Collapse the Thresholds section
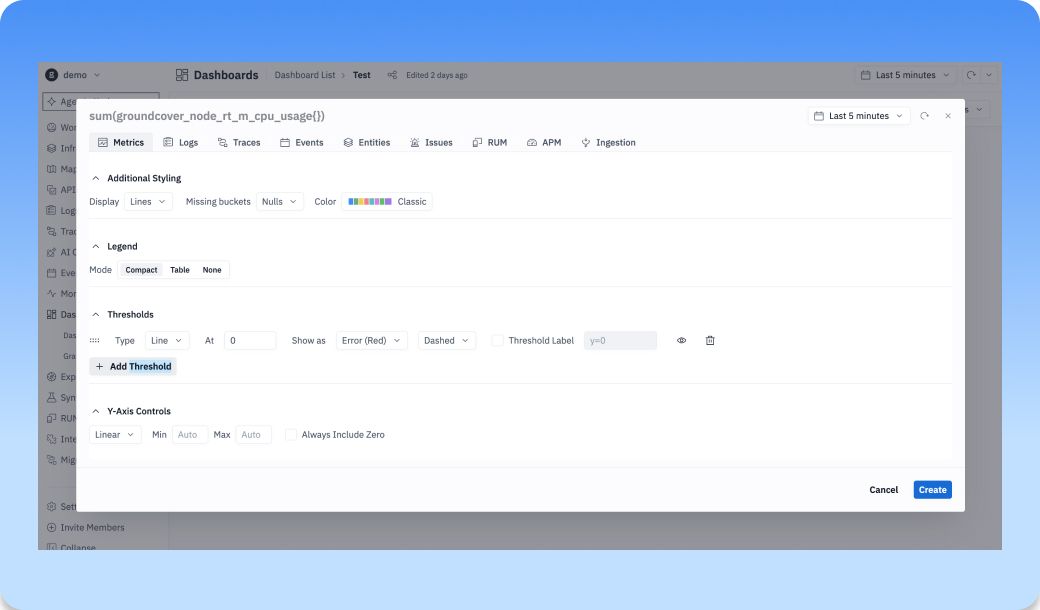 [x=96, y=314]
